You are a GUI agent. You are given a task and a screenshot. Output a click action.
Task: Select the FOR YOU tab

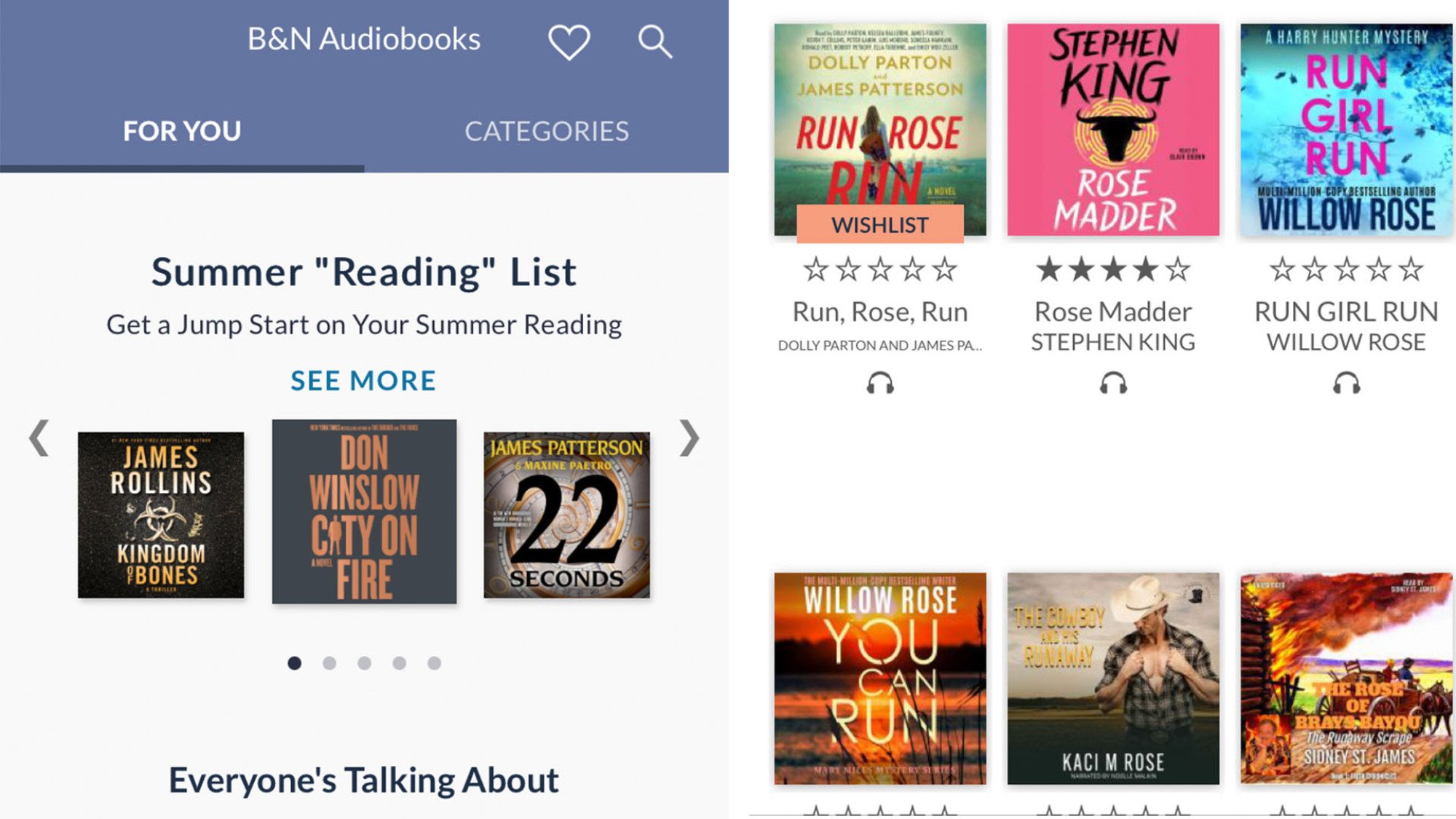tap(182, 132)
